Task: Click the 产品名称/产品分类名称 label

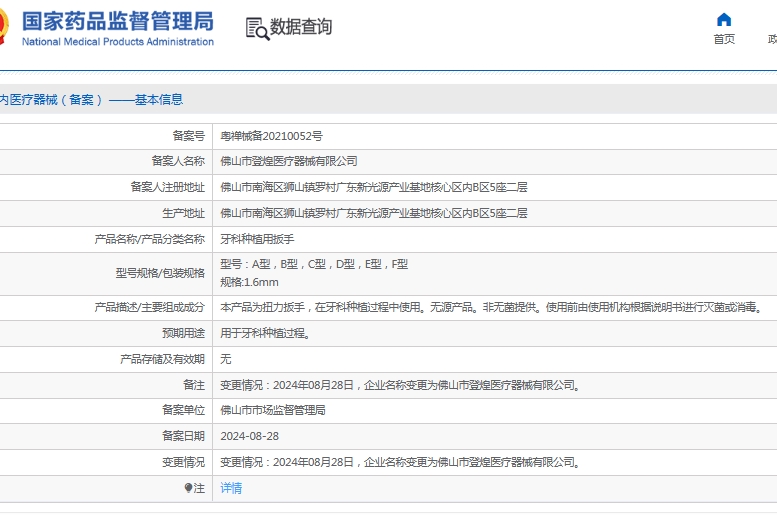Action: [x=150, y=239]
